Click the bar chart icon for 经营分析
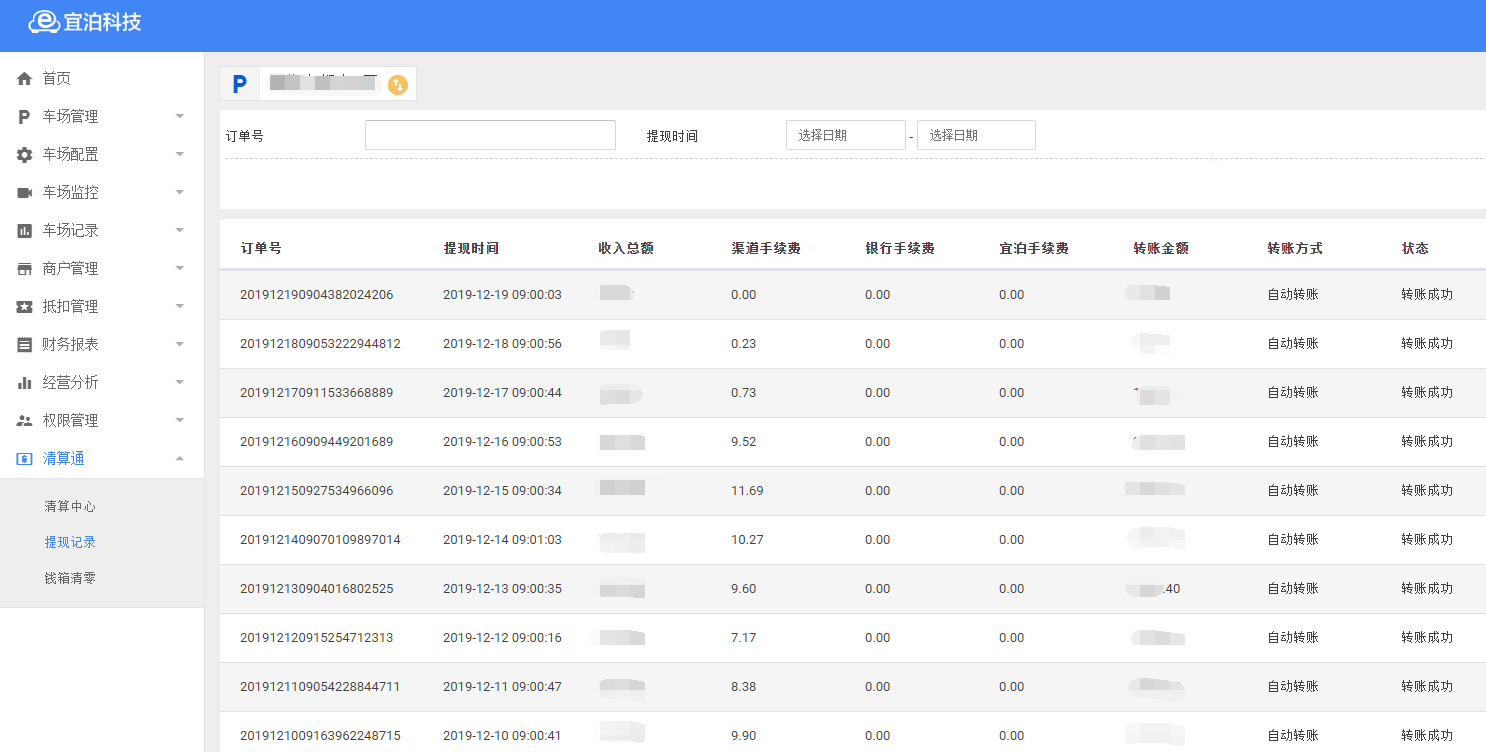1486x752 pixels. click(25, 383)
